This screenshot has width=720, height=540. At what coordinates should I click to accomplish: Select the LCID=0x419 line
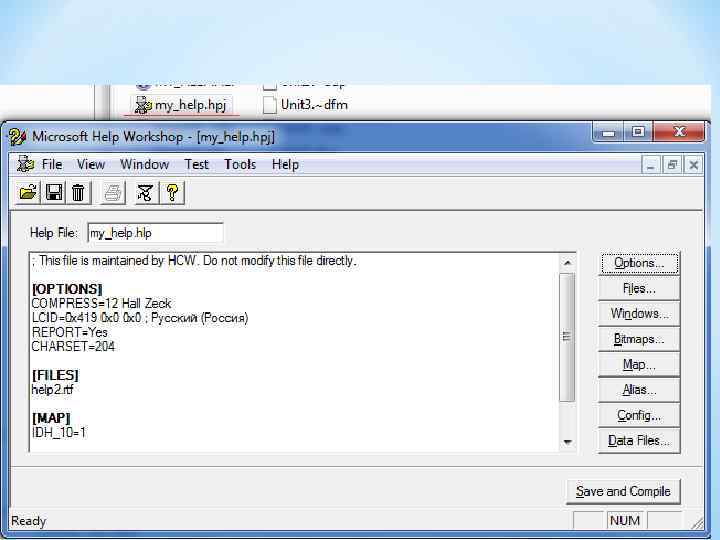(x=140, y=318)
